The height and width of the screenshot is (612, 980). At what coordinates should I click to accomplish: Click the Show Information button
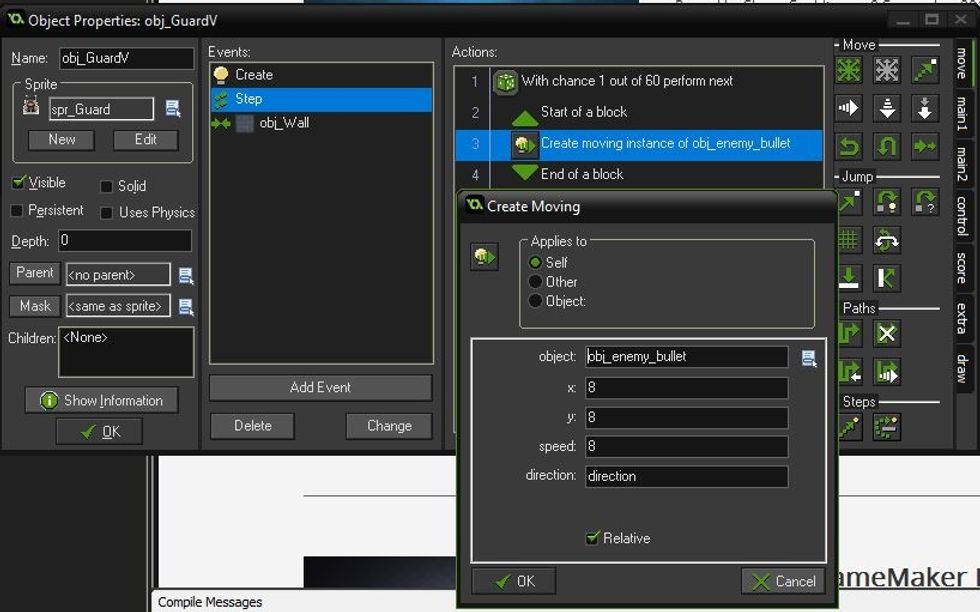coord(101,400)
